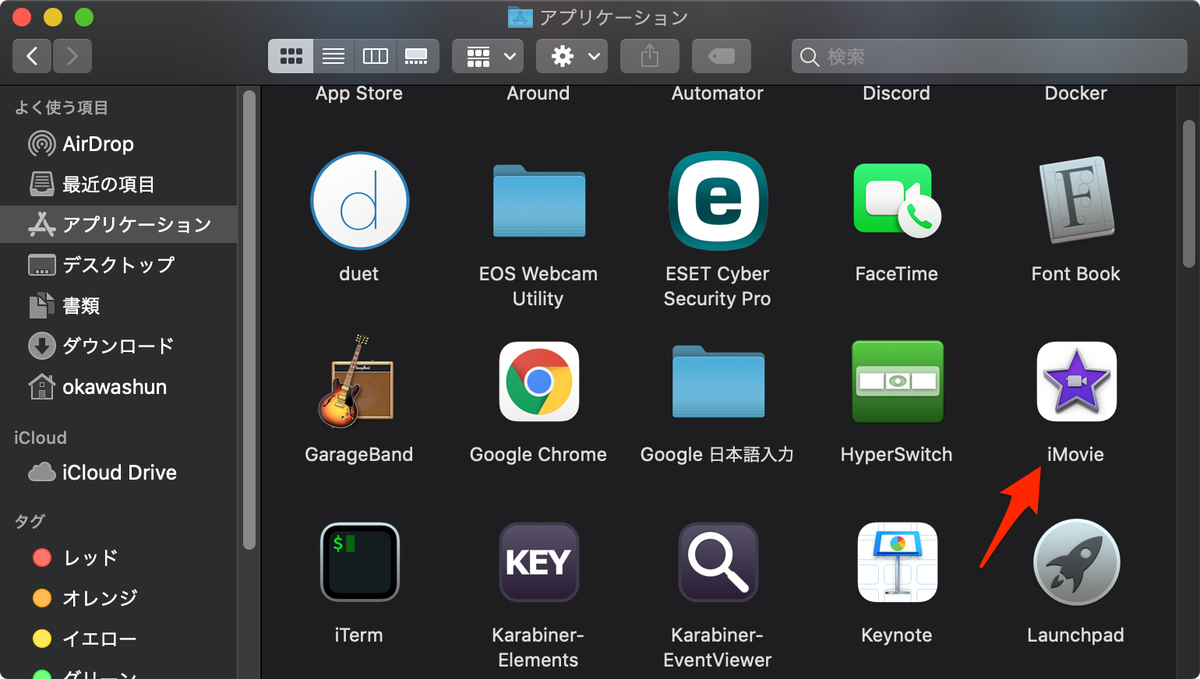This screenshot has width=1200, height=679.
Task: Select the イエロー yellow tag
Action: click(x=118, y=638)
